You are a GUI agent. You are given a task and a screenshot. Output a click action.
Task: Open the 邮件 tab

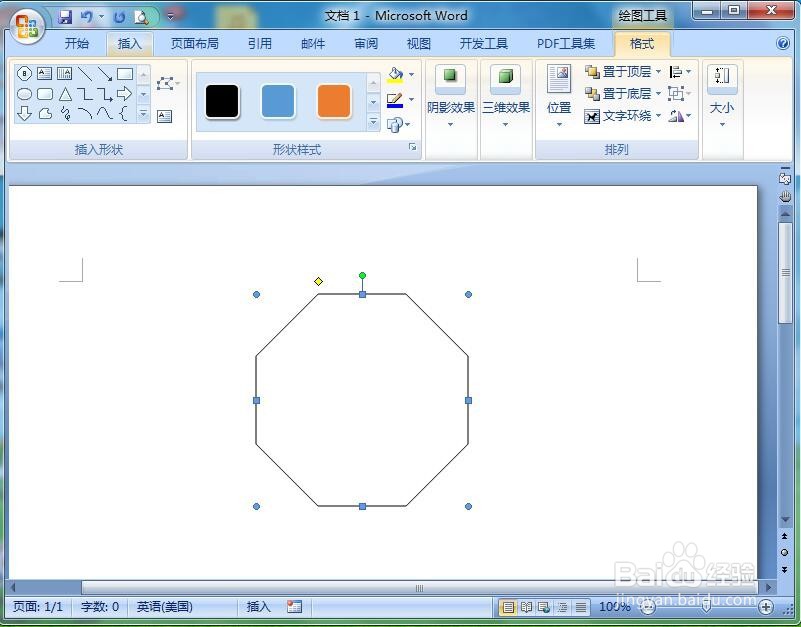click(x=313, y=44)
